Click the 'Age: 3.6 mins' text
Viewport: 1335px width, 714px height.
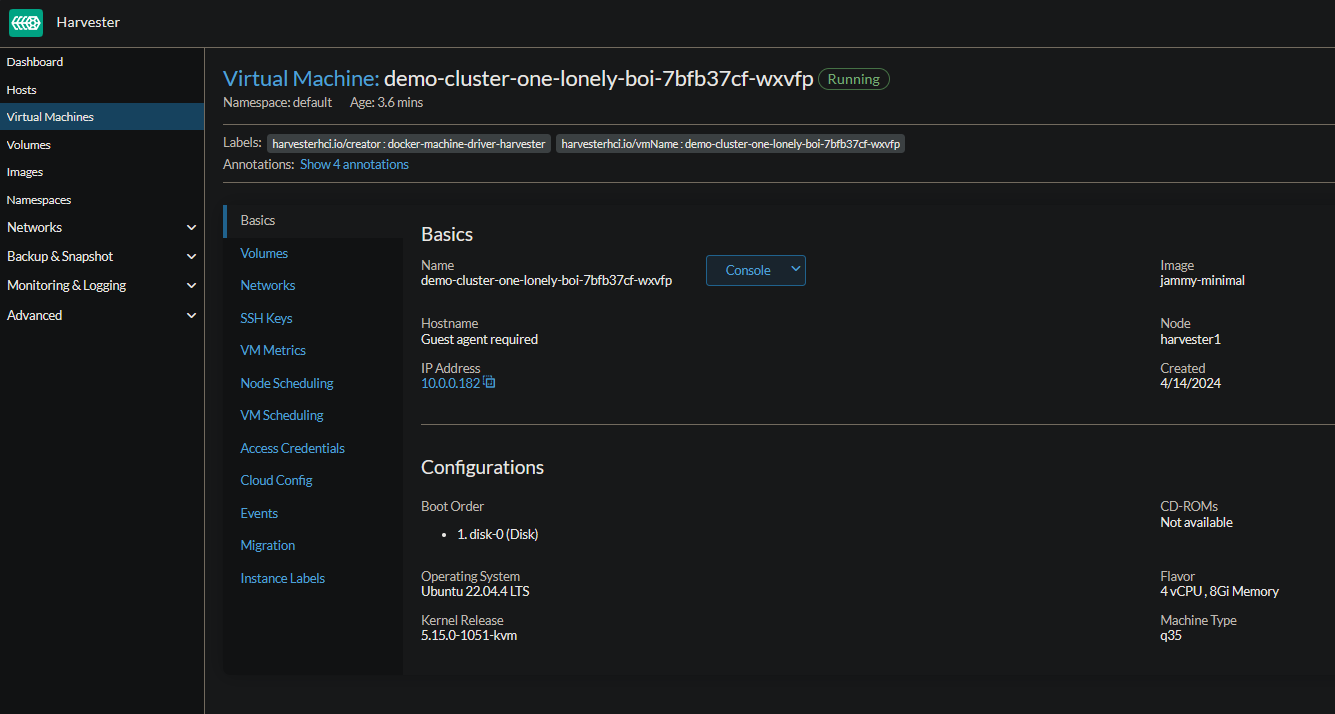(x=386, y=102)
